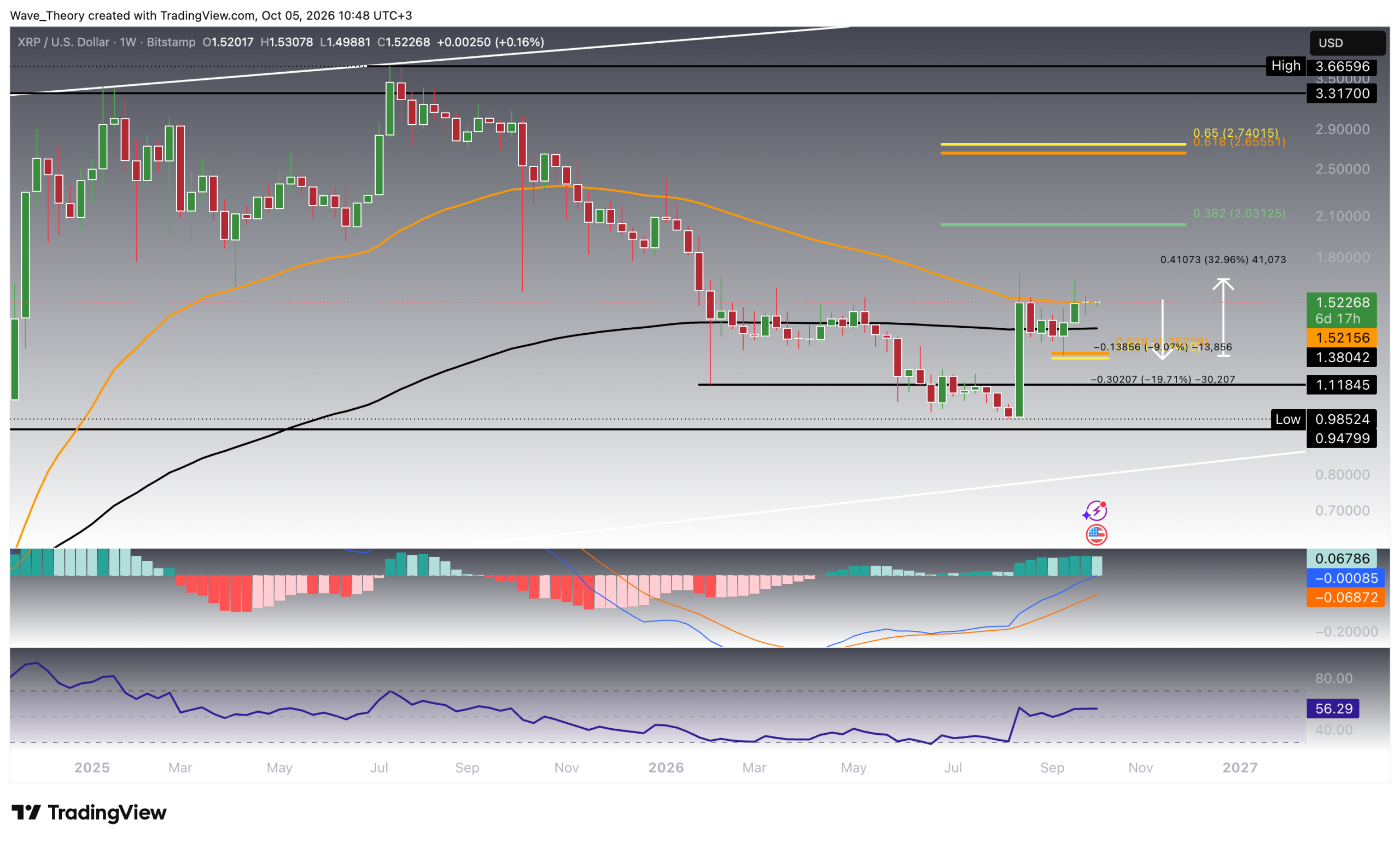This screenshot has height=842, width=1400.
Task: Open the USD currency selector
Action: [x=1347, y=43]
